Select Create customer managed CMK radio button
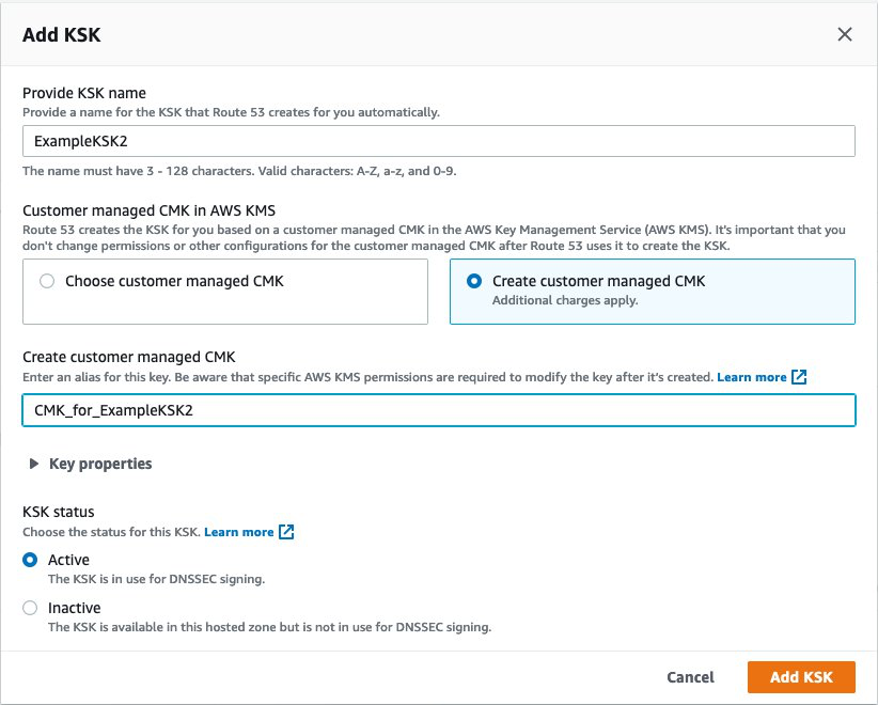Viewport: 879px width, 706px height. point(475,282)
